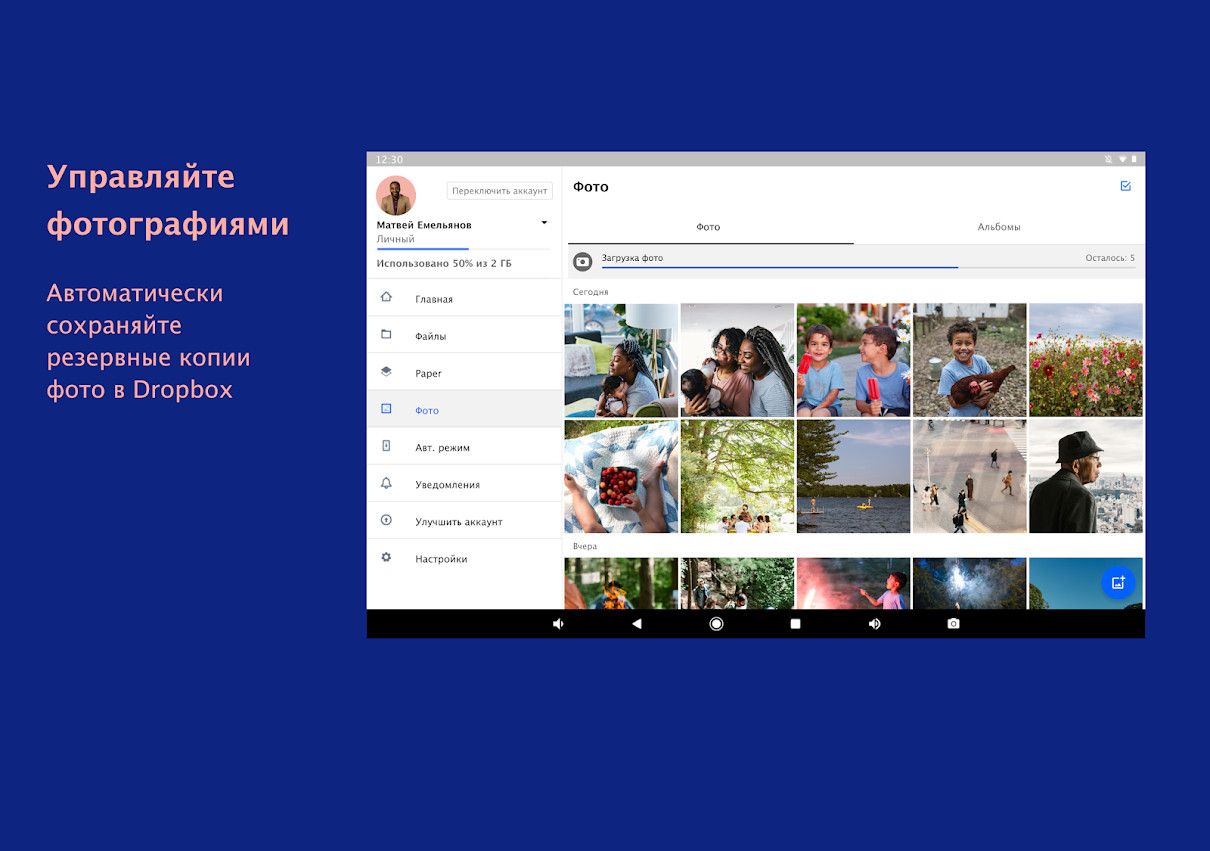Select Фото menu item in sidebar
Screen dimensions: 1210x851
pyautogui.click(x=465, y=409)
